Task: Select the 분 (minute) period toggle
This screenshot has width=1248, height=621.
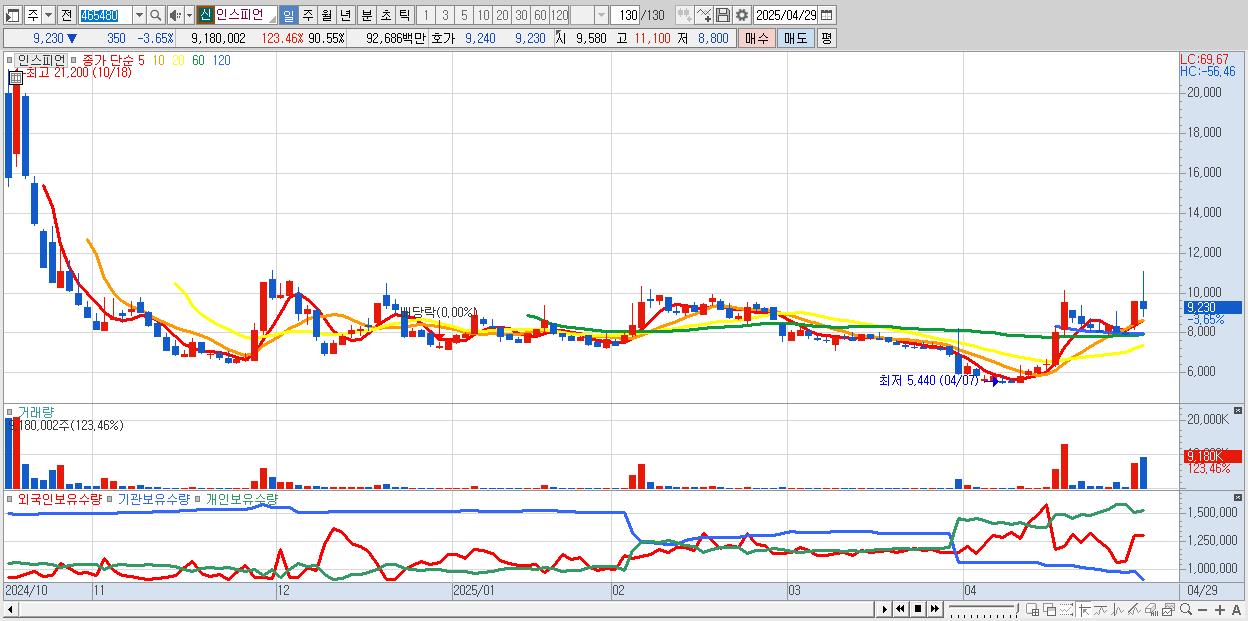Action: click(x=366, y=15)
